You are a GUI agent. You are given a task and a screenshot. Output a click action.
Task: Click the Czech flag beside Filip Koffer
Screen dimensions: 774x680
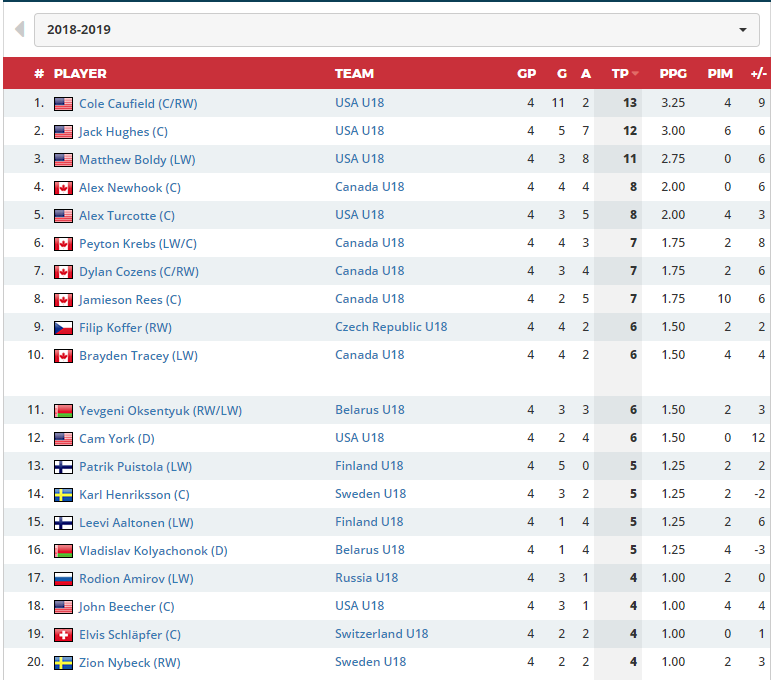(x=63, y=328)
